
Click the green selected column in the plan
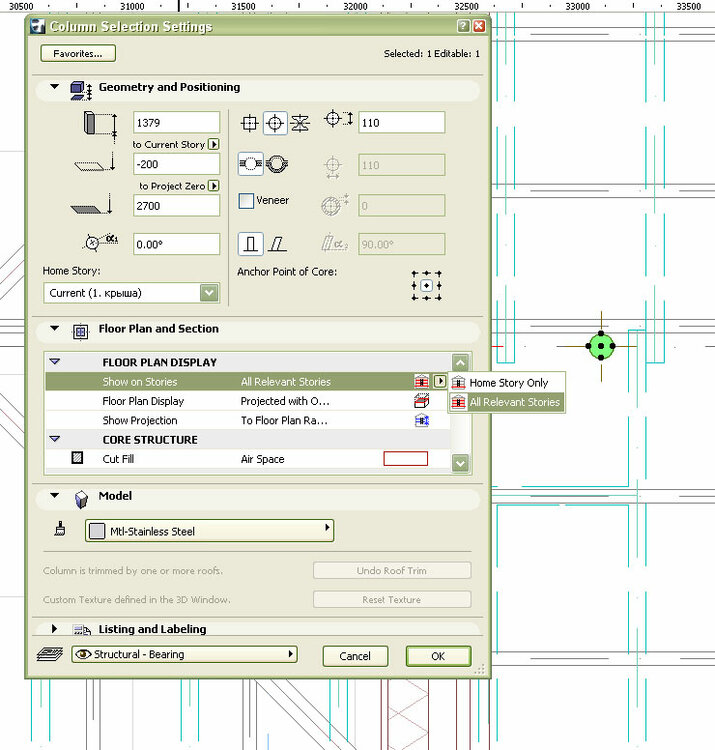(x=601, y=346)
